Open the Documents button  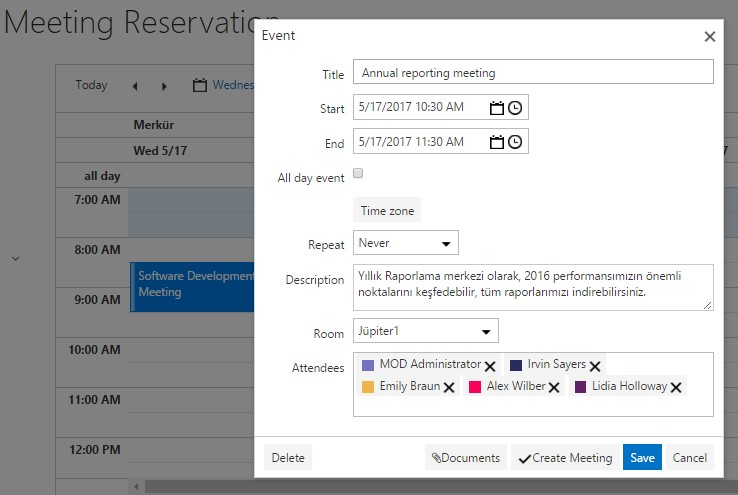465,457
